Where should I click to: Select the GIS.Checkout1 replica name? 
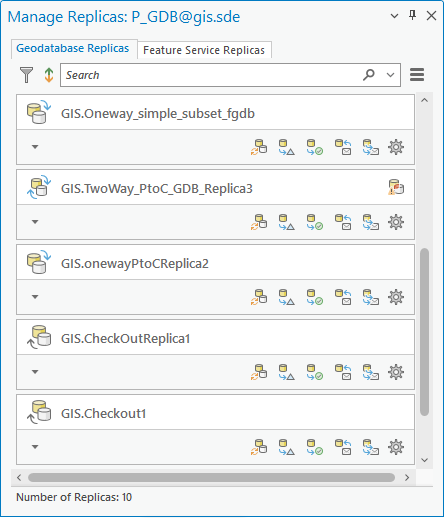coord(103,414)
